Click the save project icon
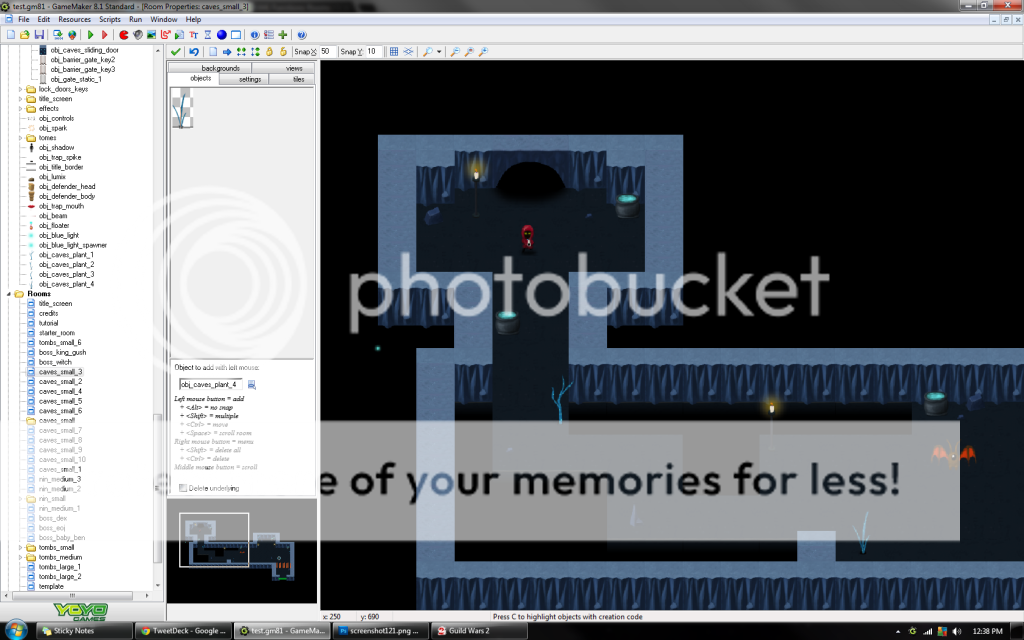1024x640 pixels. [x=39, y=34]
